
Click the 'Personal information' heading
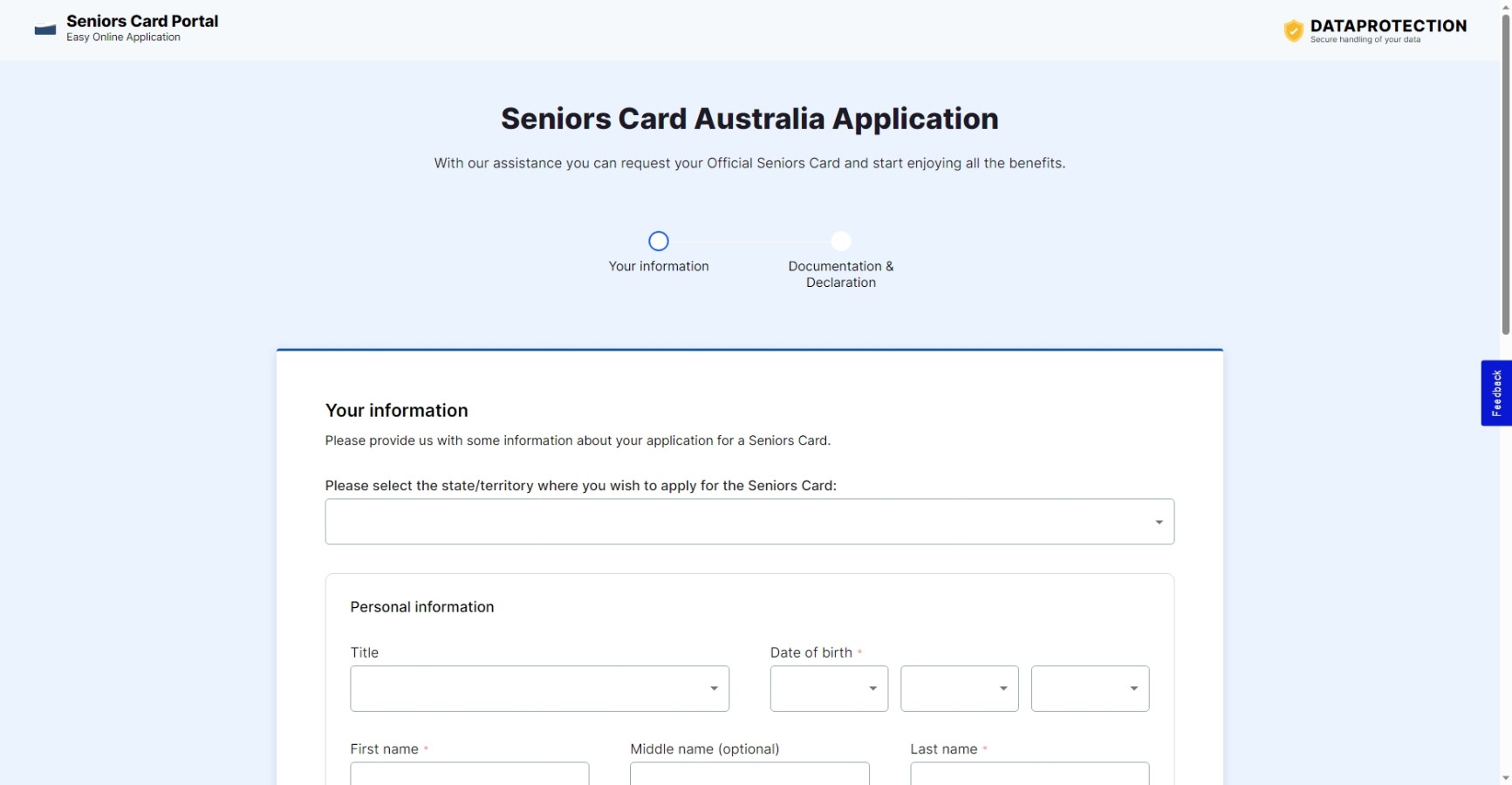422,607
